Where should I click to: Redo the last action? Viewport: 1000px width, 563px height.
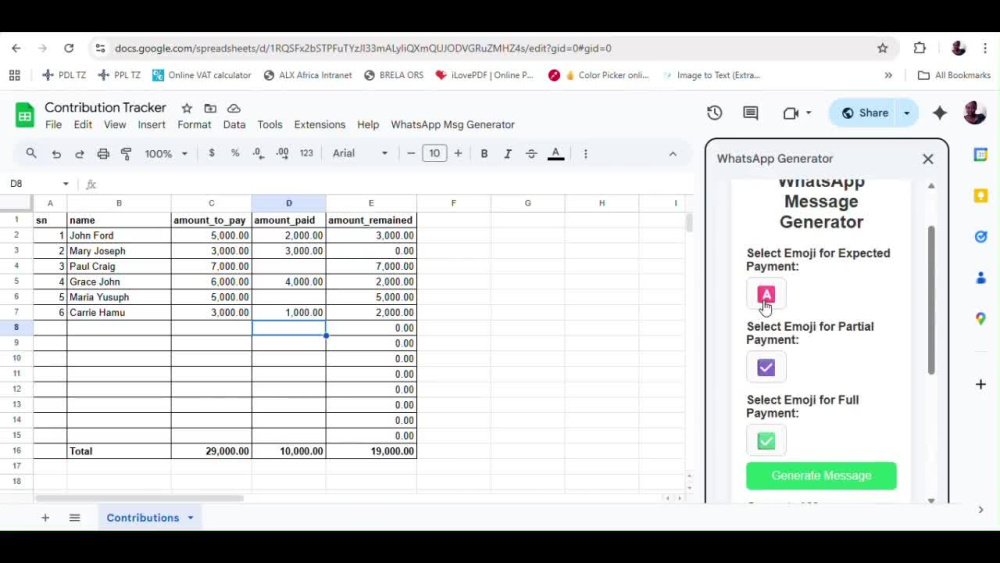tap(80, 154)
